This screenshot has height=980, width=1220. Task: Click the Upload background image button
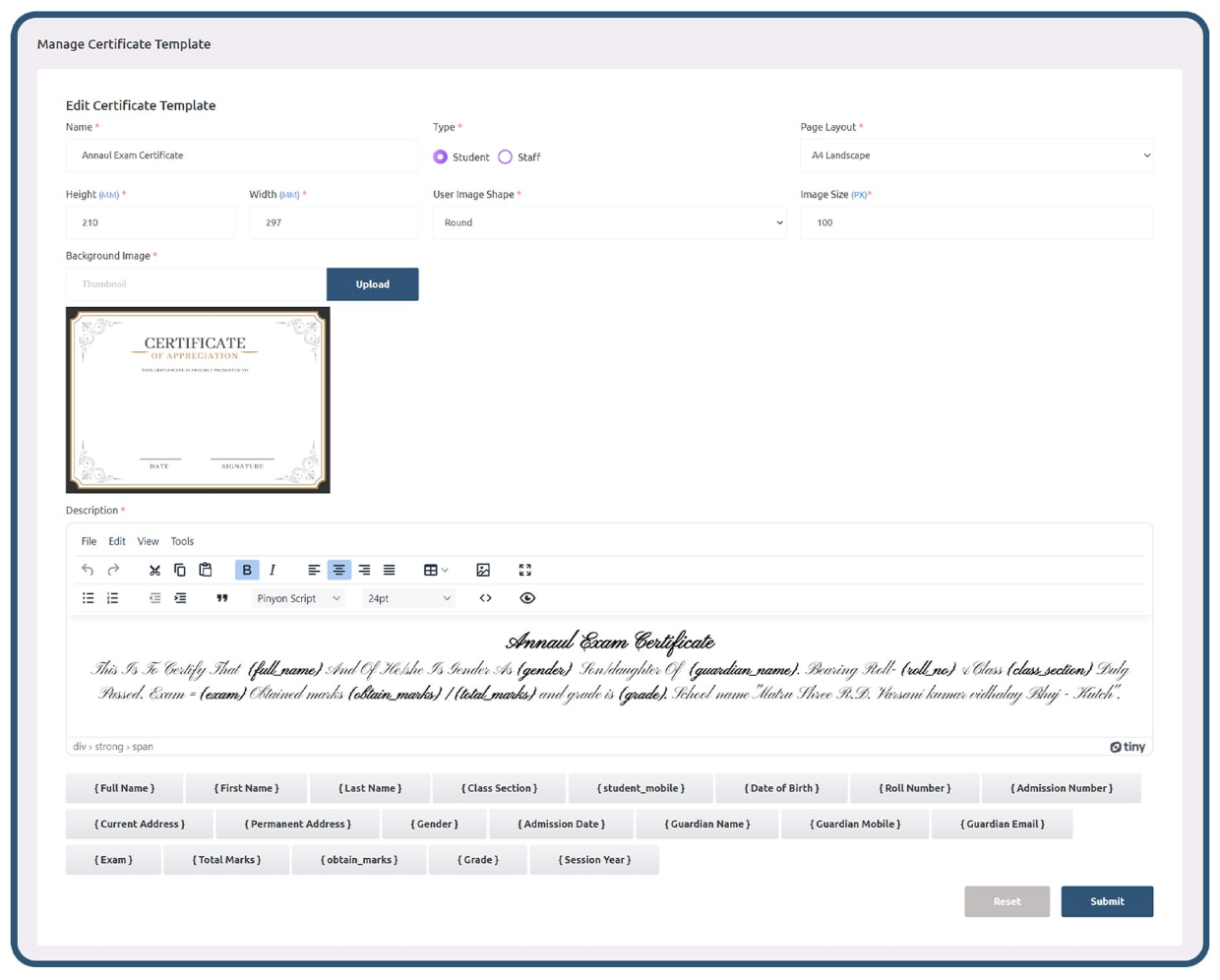[x=372, y=284]
